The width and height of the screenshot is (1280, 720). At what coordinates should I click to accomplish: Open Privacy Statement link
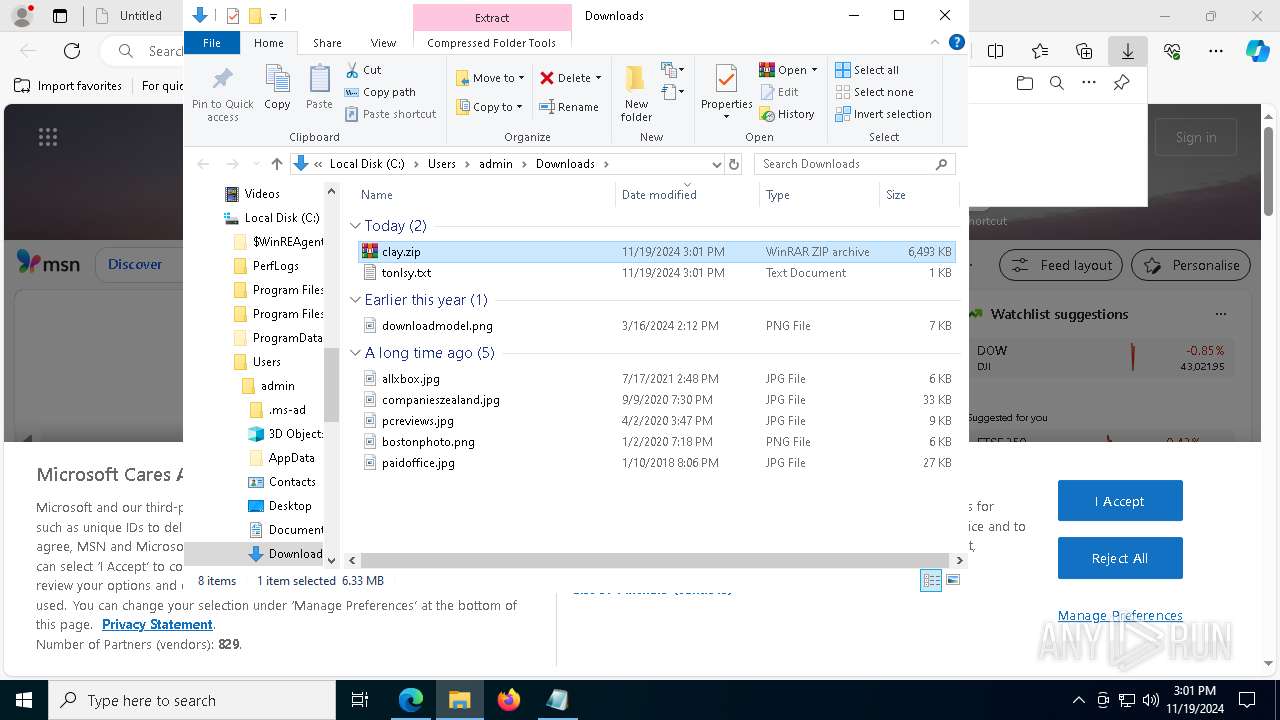157,625
